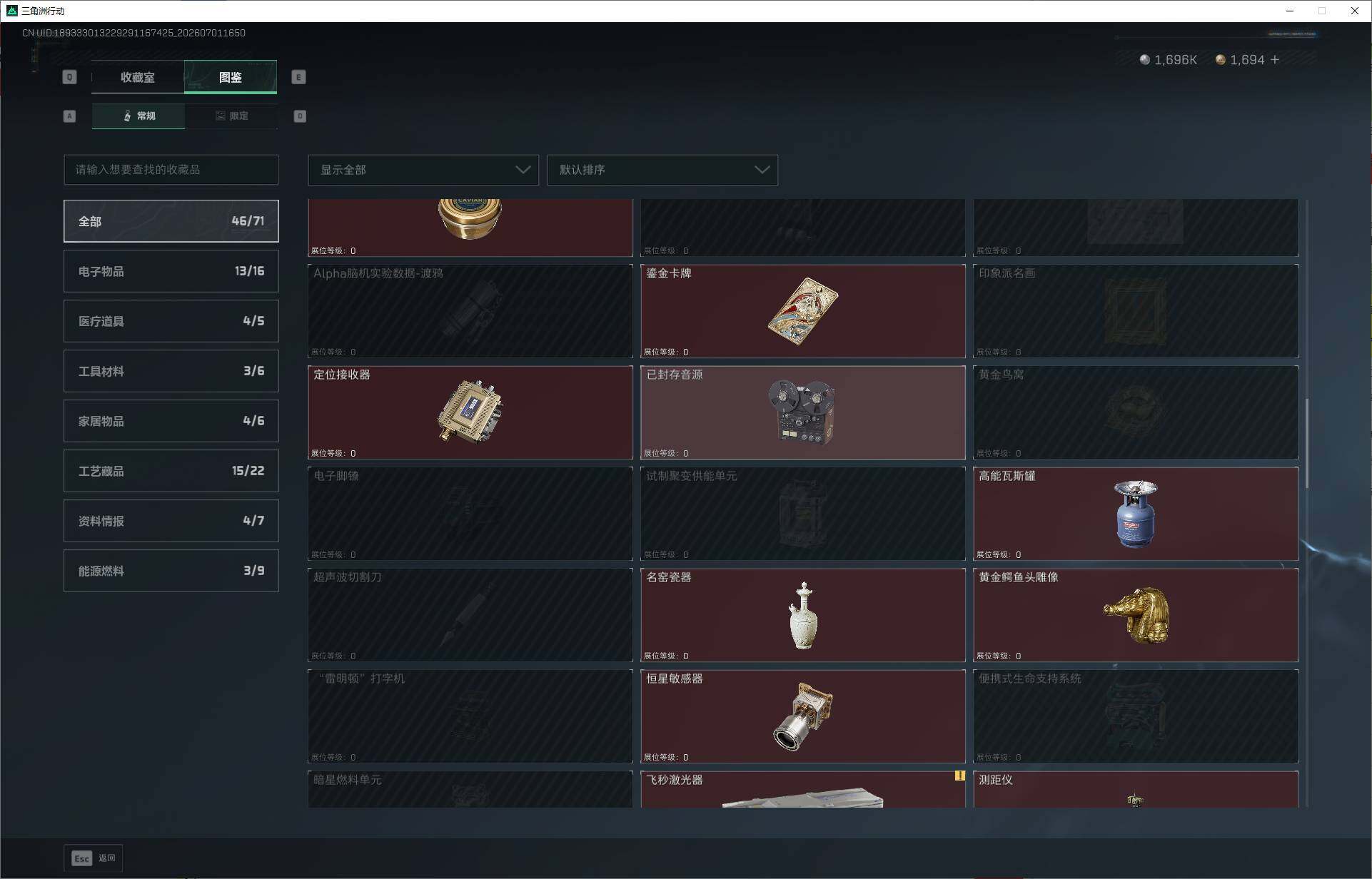The image size is (1372, 879).
Task: Select the 全部 46/71 category
Action: click(x=171, y=221)
